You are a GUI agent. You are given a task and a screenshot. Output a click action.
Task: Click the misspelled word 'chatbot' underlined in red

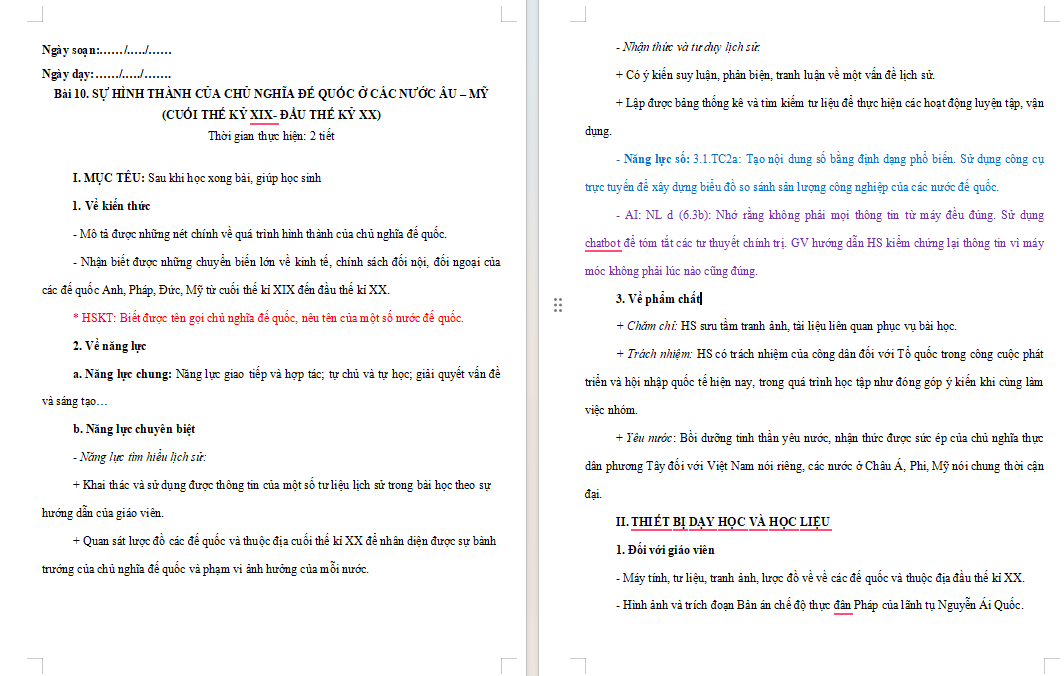point(603,243)
